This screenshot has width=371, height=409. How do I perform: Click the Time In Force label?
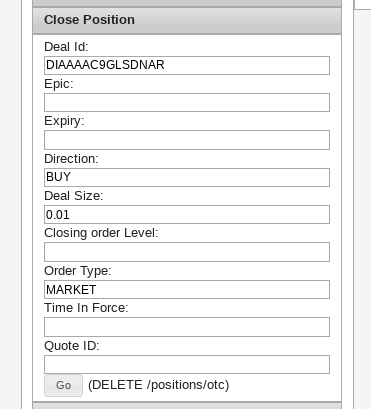click(x=86, y=308)
